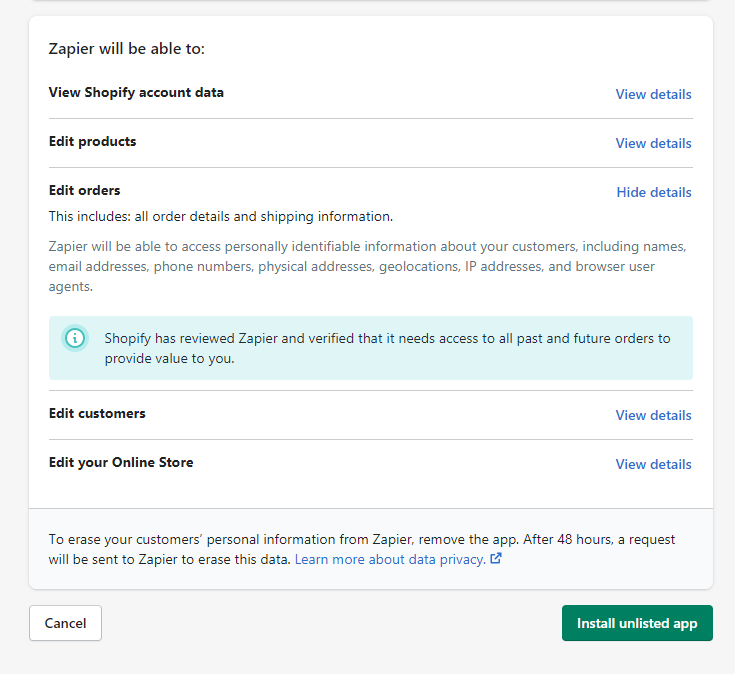Collapse Edit orders with Hide details

(x=654, y=192)
